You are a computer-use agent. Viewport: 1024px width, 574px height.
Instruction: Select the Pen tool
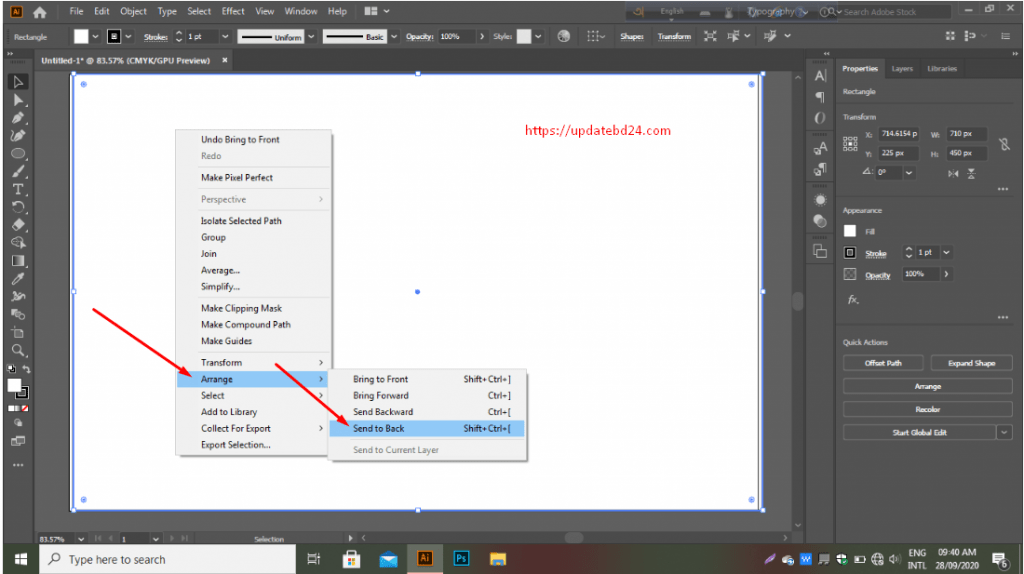[x=18, y=118]
